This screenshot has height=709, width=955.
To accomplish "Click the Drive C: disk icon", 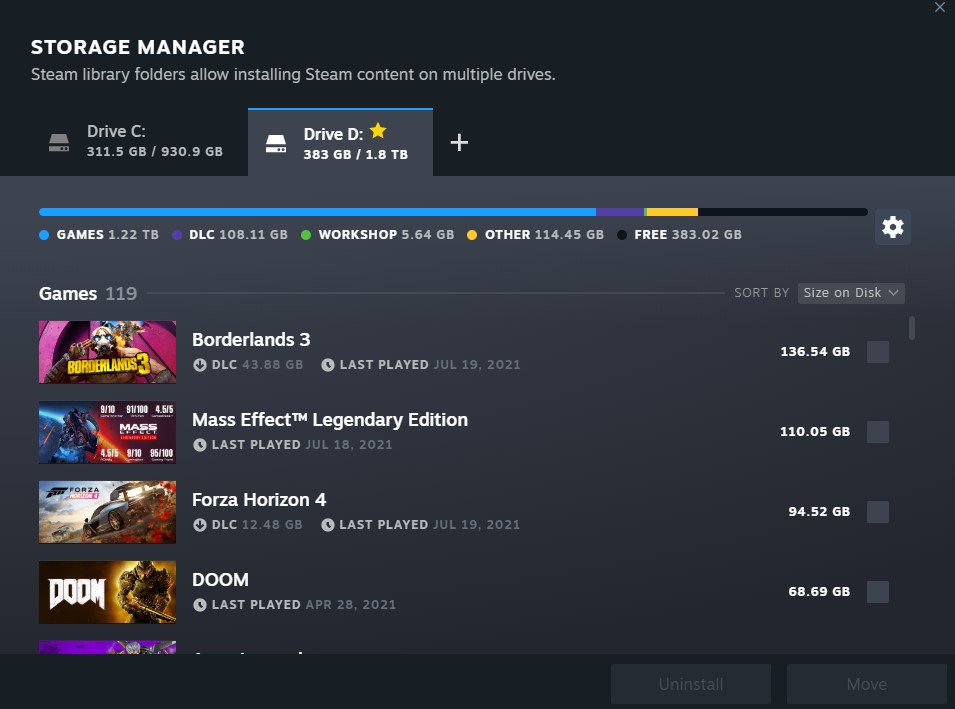I will [59, 143].
